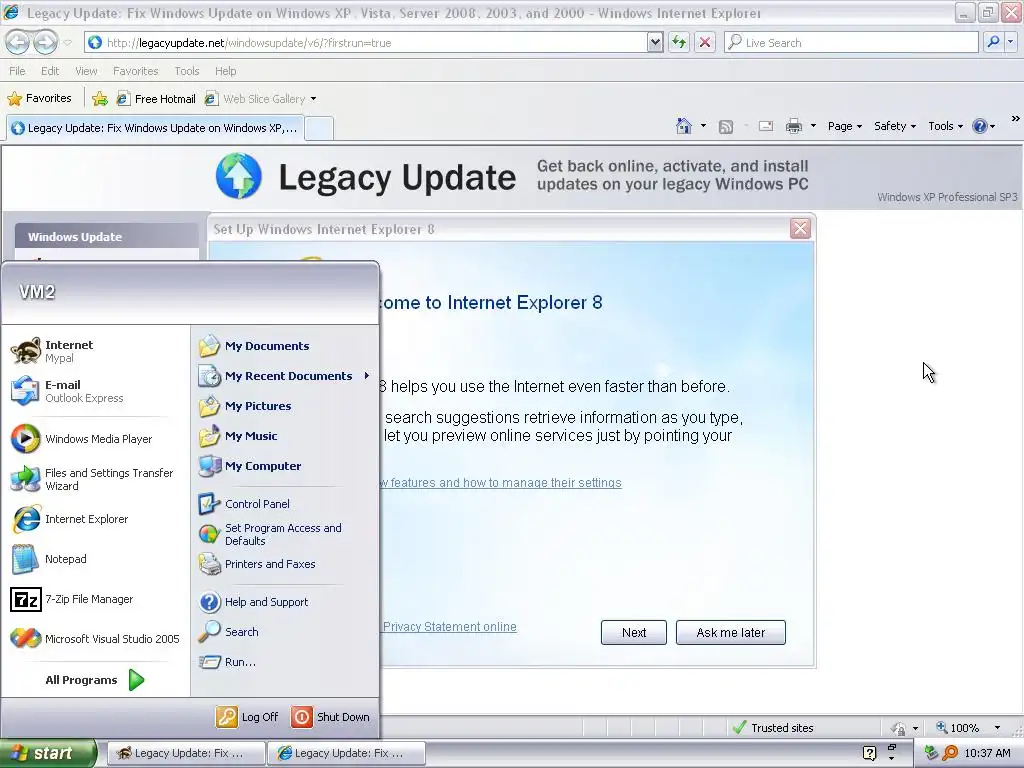Image resolution: width=1024 pixels, height=768 pixels.
Task: Open the Edit menu
Action: [50, 71]
